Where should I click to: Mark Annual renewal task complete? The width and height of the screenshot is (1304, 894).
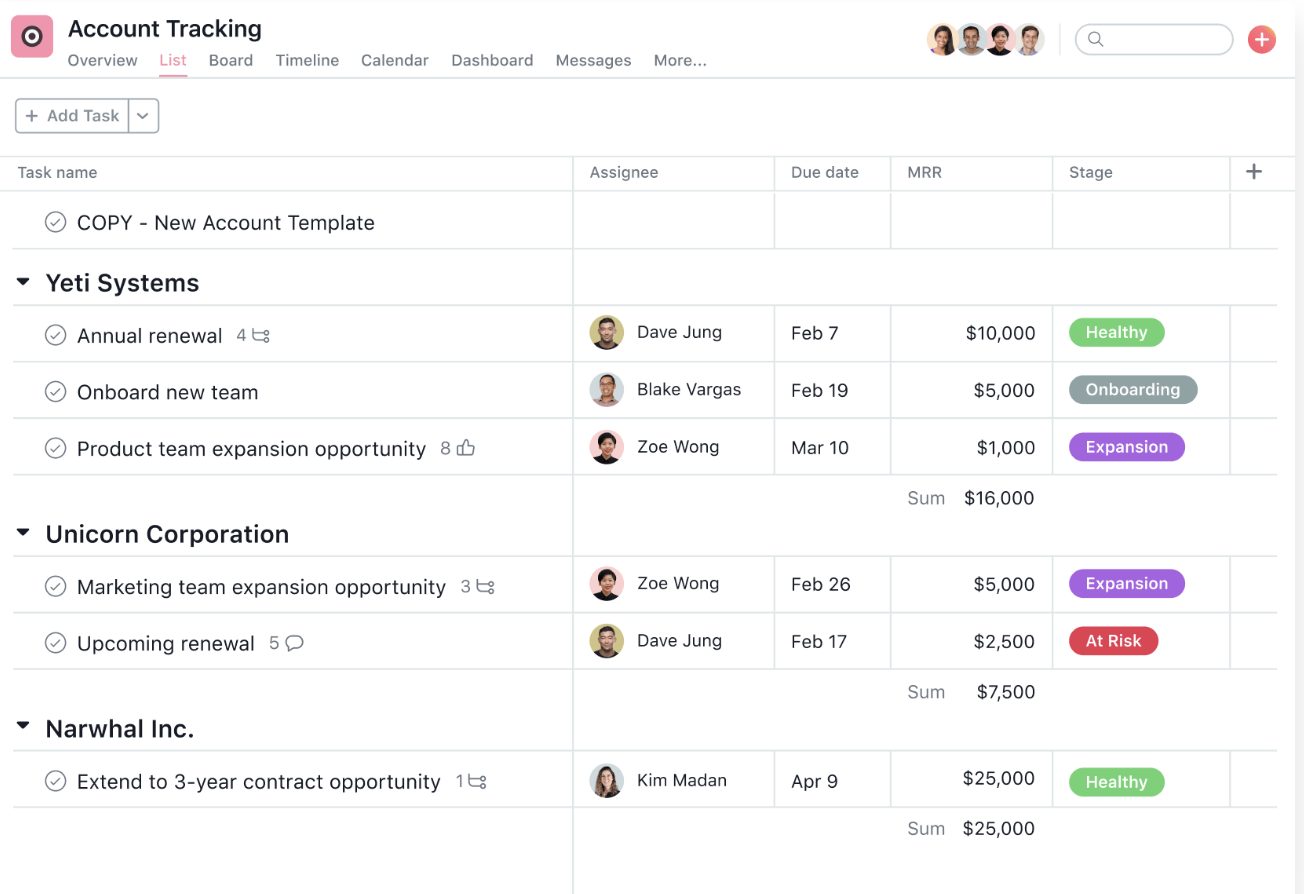point(56,335)
